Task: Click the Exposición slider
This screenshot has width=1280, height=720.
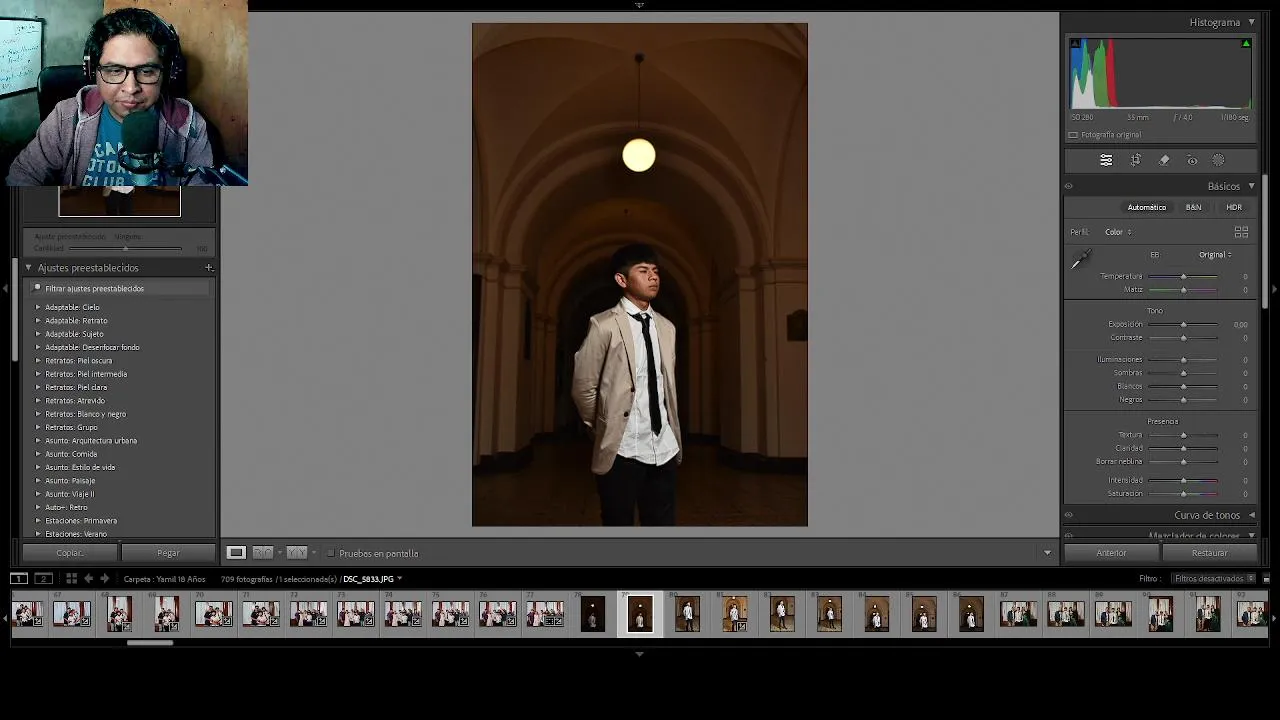Action: (1183, 324)
